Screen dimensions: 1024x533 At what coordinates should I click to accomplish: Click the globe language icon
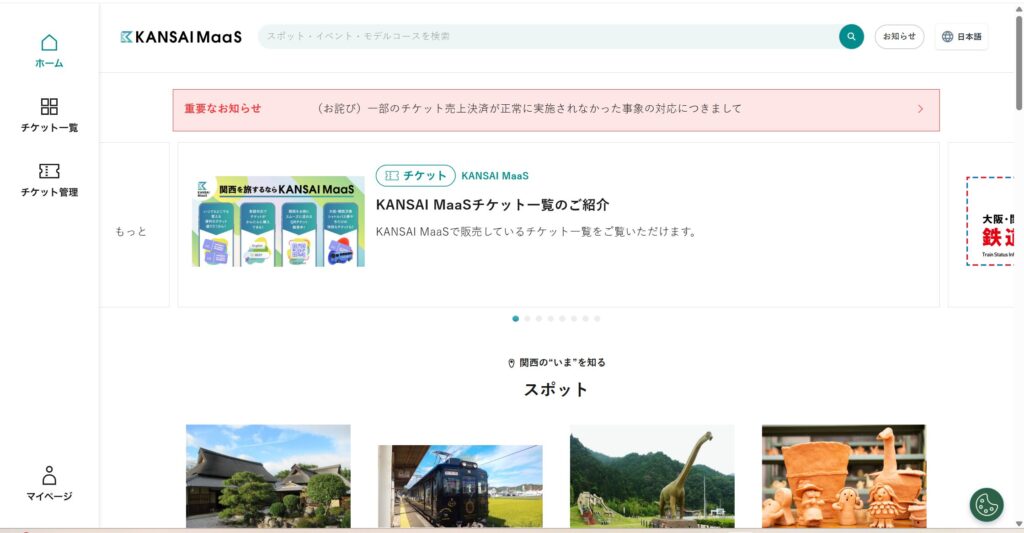click(x=947, y=37)
